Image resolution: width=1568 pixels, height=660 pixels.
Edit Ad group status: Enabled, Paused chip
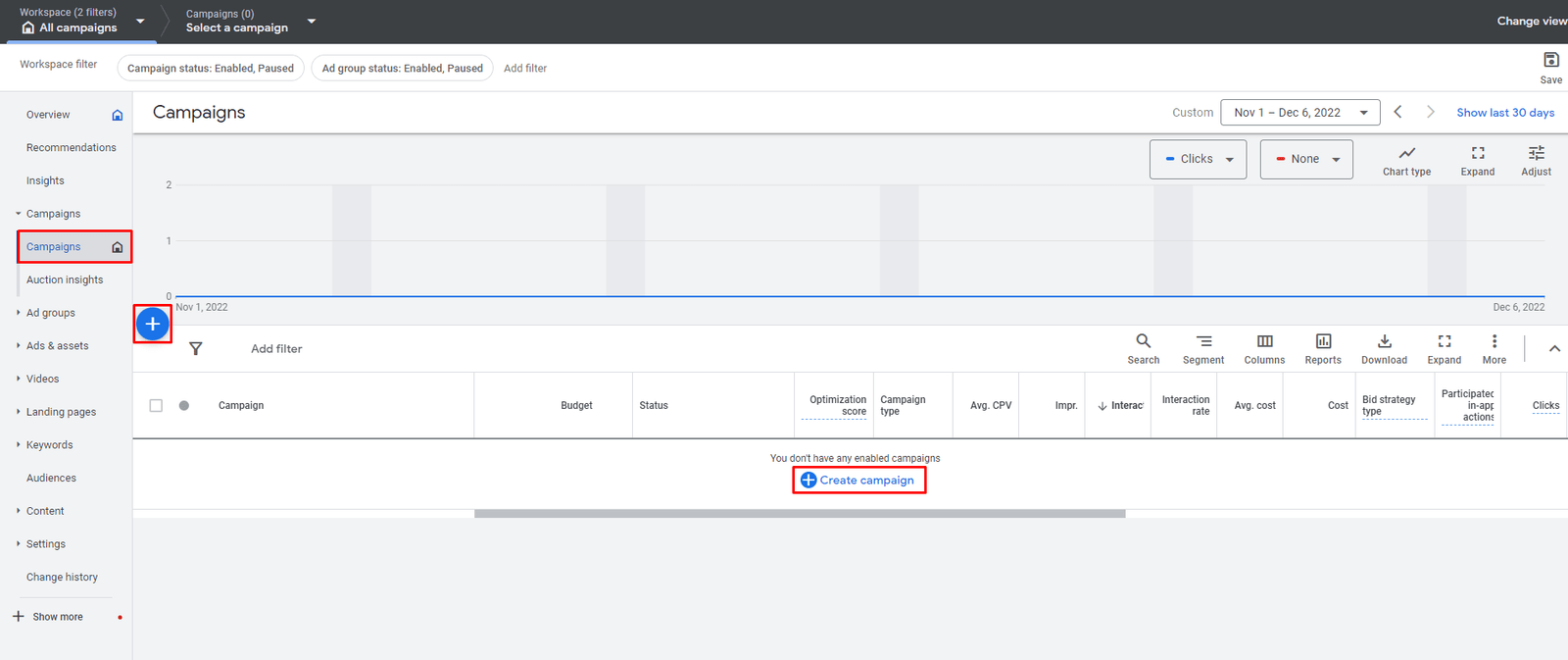click(x=402, y=68)
